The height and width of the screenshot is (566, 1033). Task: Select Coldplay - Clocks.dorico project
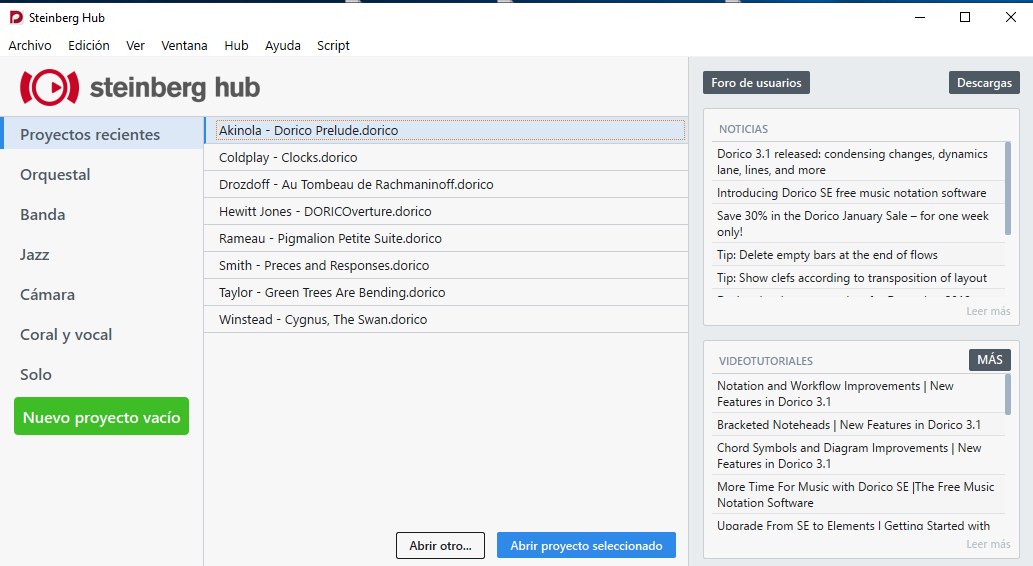(445, 157)
